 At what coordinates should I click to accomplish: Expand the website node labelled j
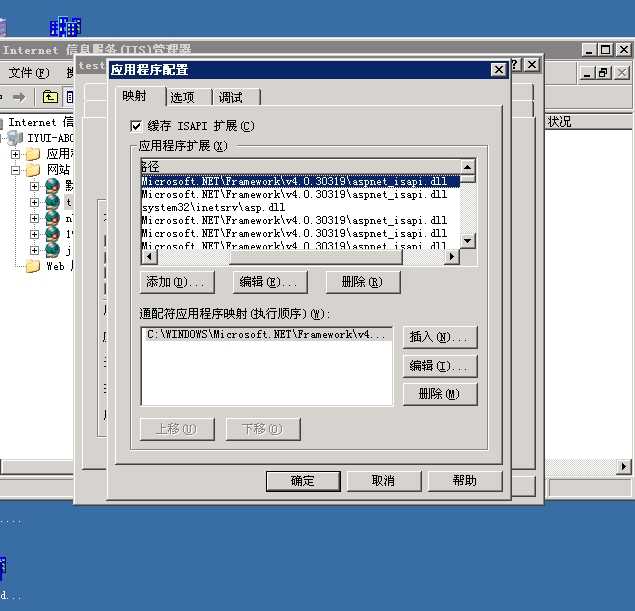(x=34, y=251)
